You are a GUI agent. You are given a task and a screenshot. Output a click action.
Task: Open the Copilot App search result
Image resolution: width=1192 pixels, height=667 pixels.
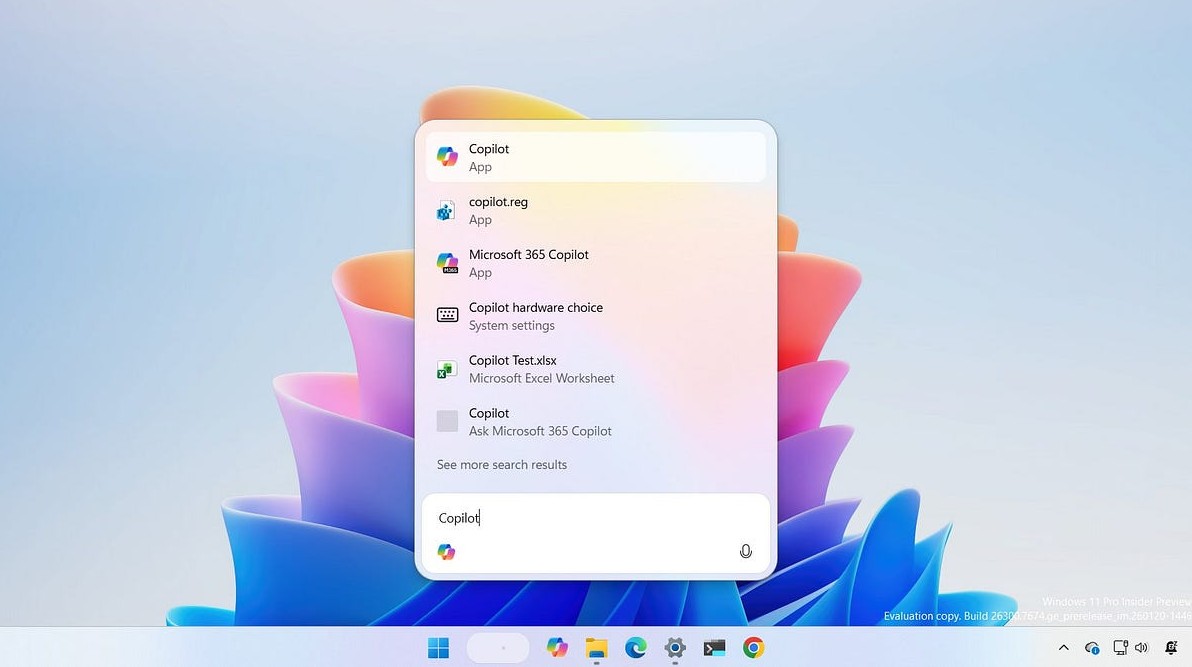[595, 157]
